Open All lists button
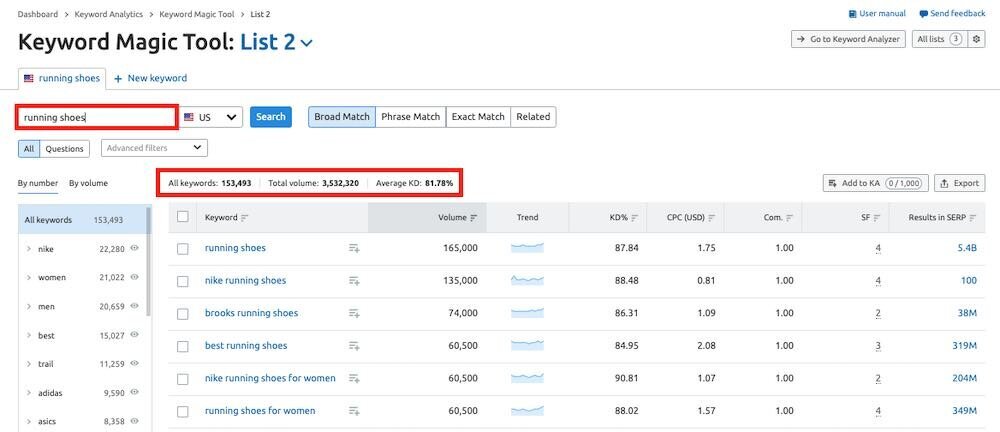 pos(940,39)
